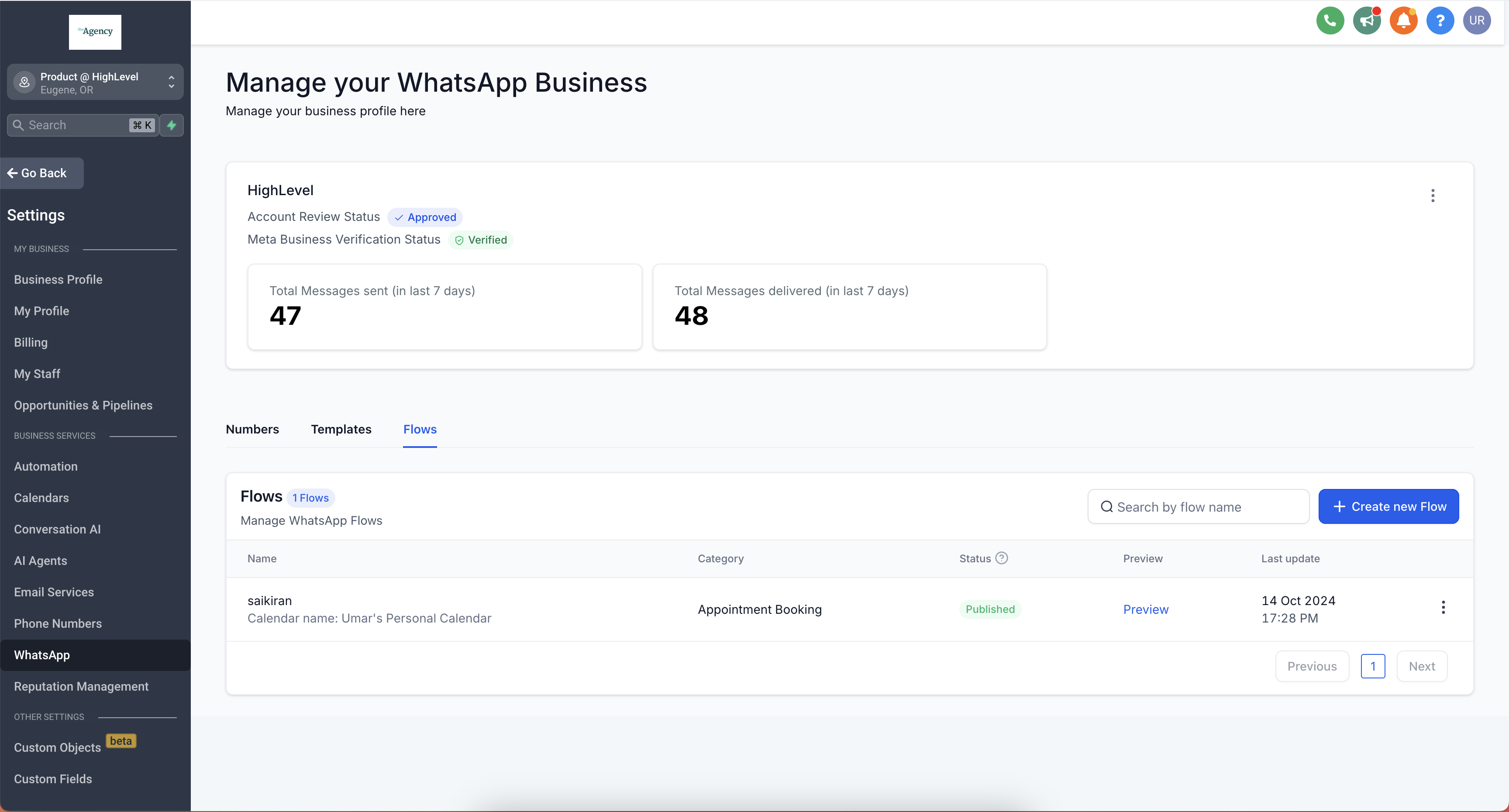Click the blue help question mark icon
1509x812 pixels.
click(x=1440, y=21)
